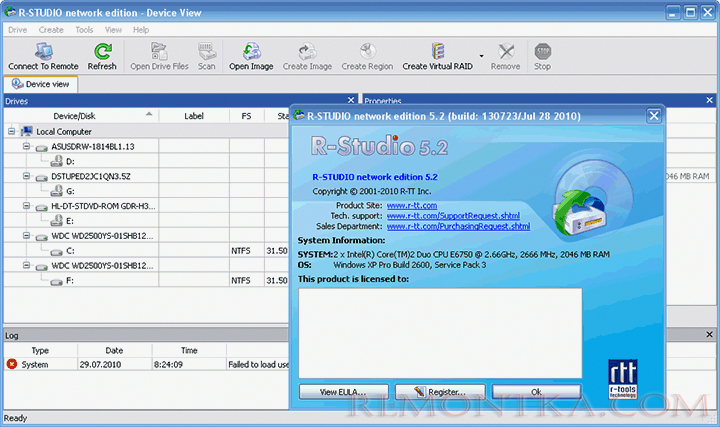Open the Tools menu
Viewport: 720px width, 427px height.
(84, 30)
